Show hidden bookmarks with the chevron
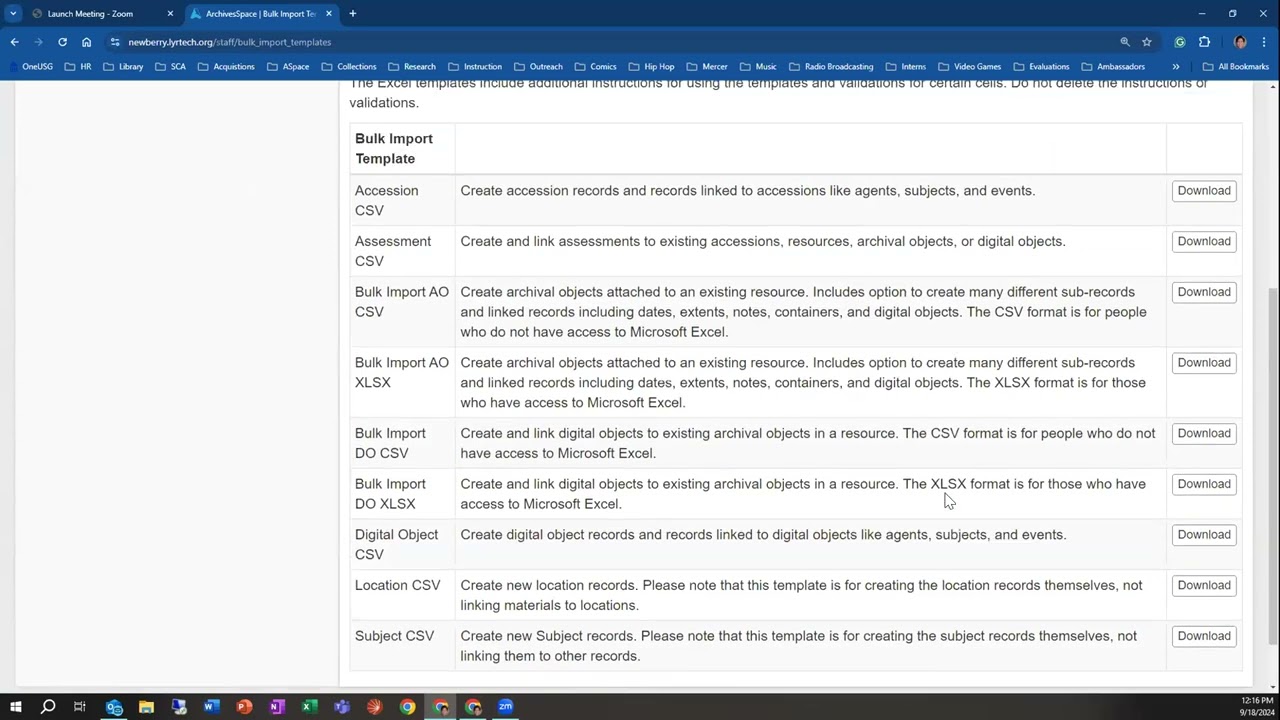 (1175, 67)
